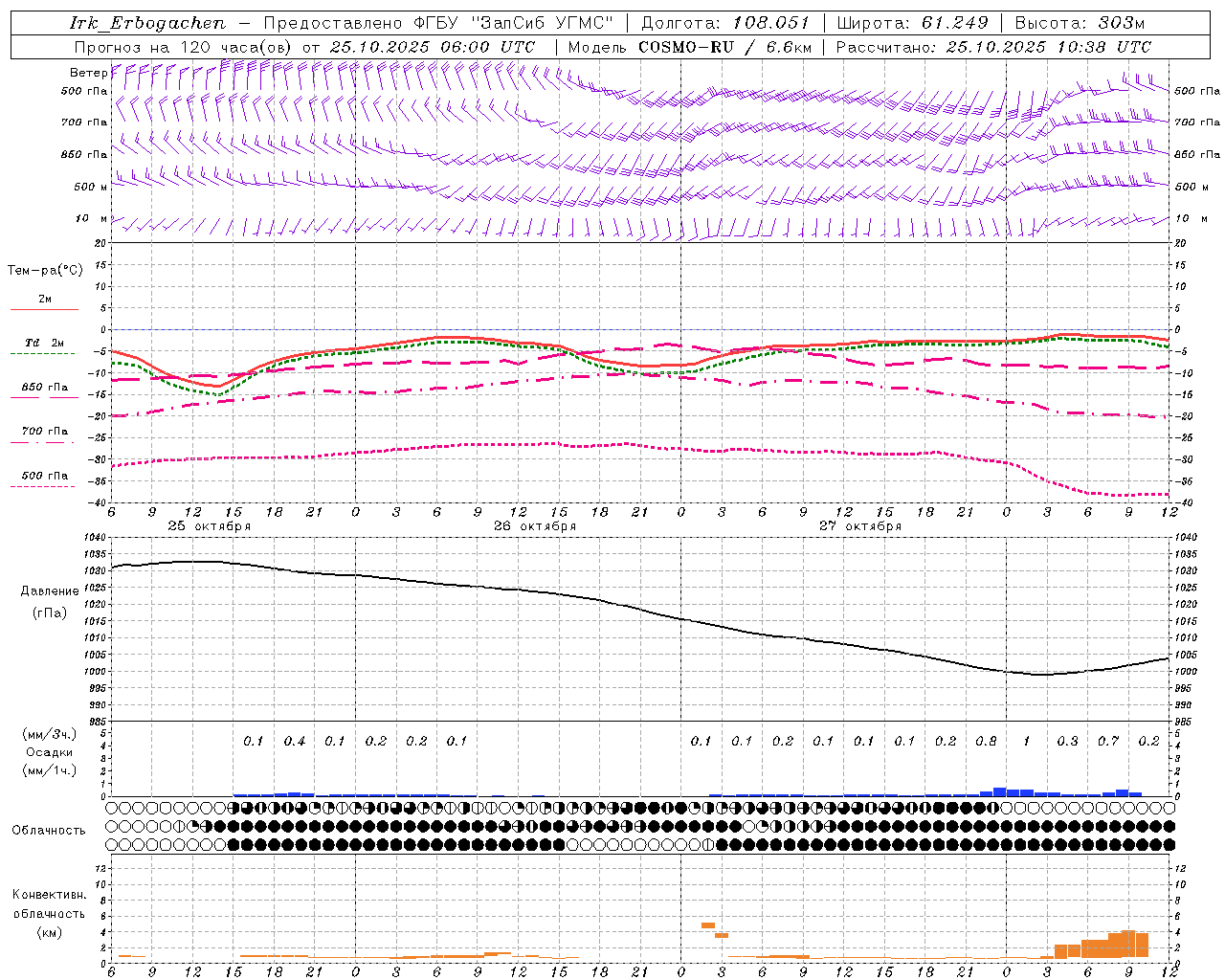Click the '700 гПа' legend entry in temperature panel
This screenshot has width=1225, height=980.
(x=44, y=431)
